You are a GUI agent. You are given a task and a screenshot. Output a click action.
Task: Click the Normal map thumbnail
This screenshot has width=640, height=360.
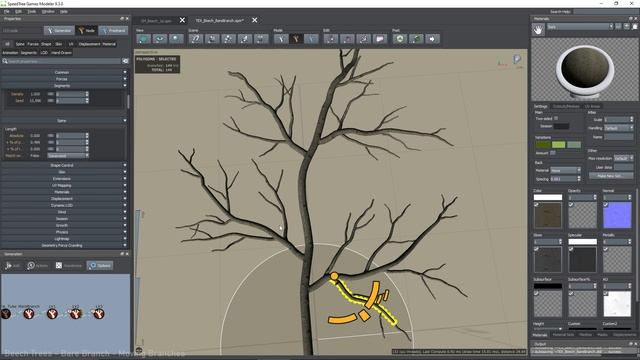(617, 215)
